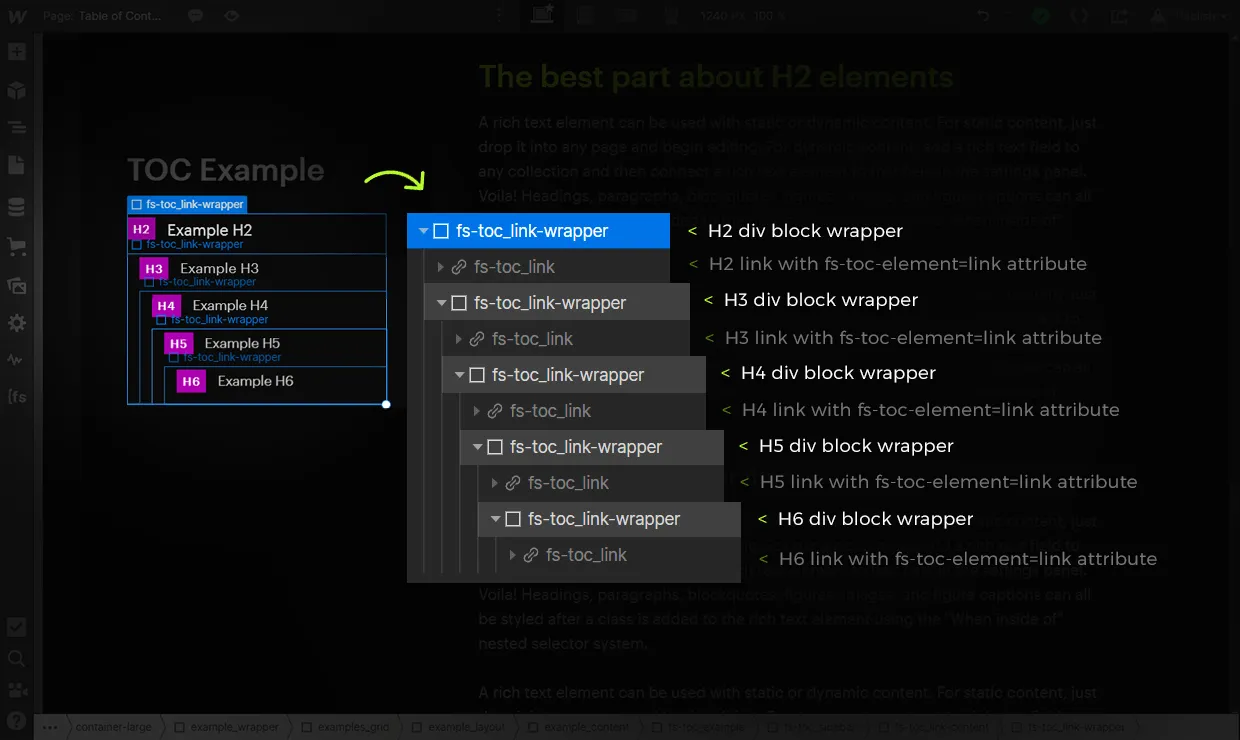Select fs-toc_link-wrapper label in H3 wrapper row
1240x740 pixels.
click(550, 303)
